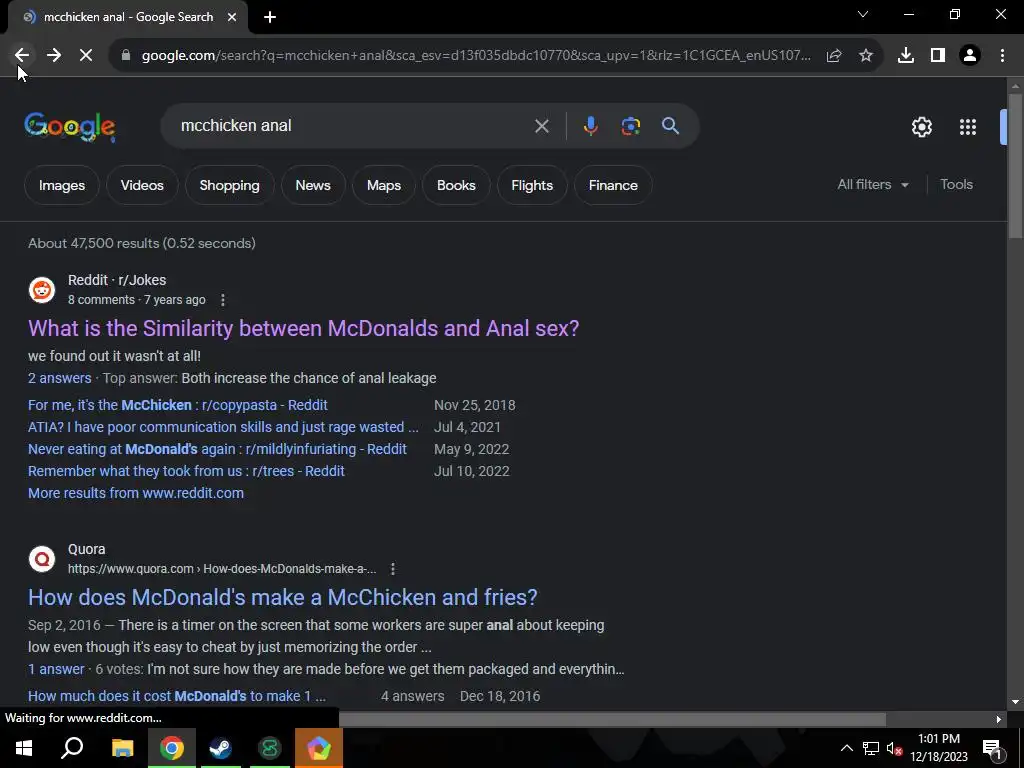The height and width of the screenshot is (768, 1024).
Task: Click the Quora favicon on second result
Action: point(42,559)
